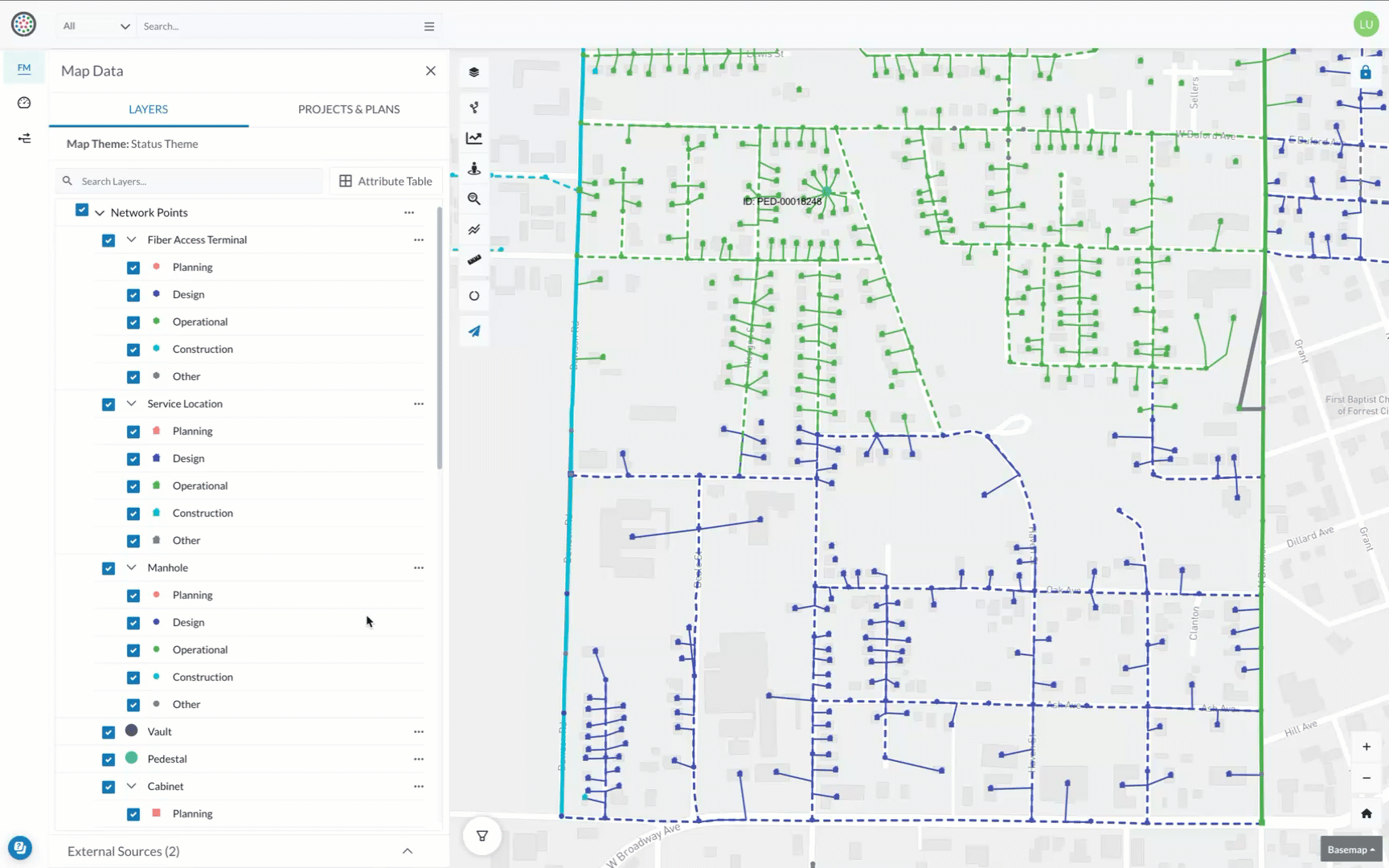Collapse the Service Location group
1389x868 pixels.
[x=132, y=403]
